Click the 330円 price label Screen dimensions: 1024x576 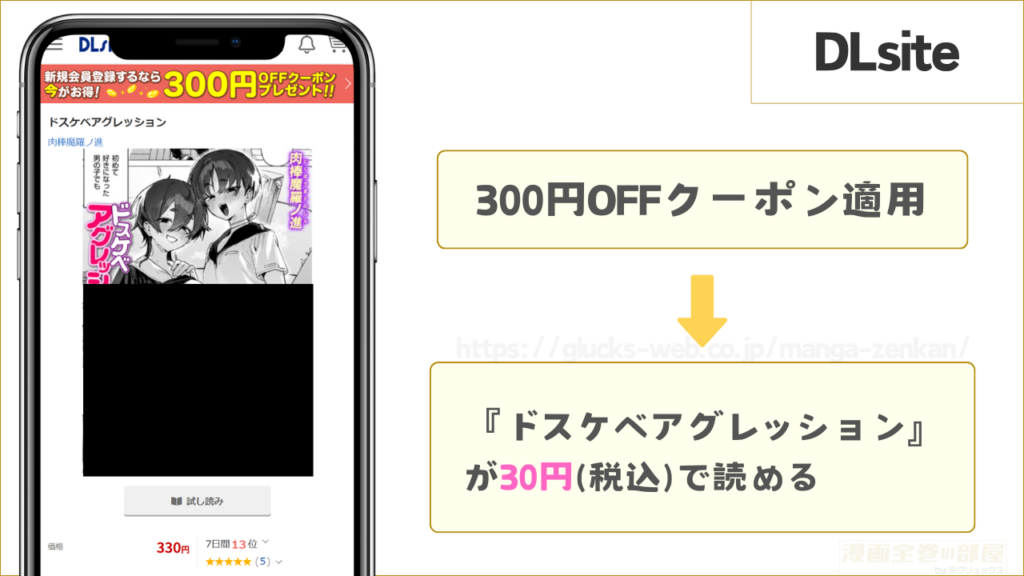[x=173, y=548]
